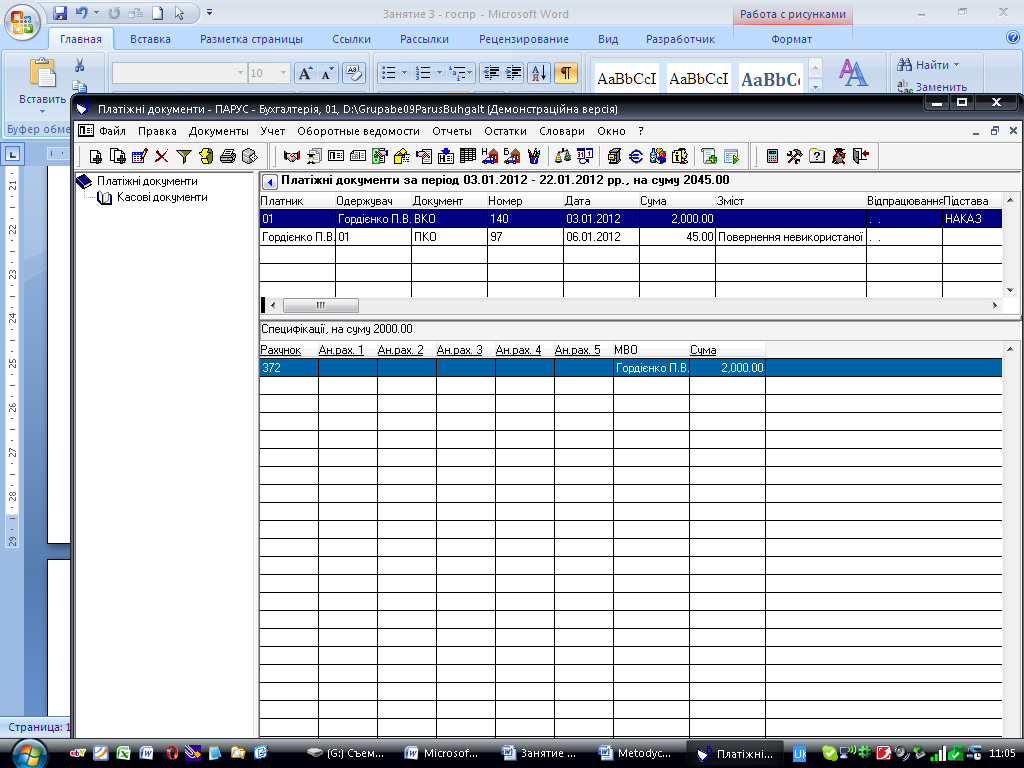Add a new payment document

click(x=95, y=157)
